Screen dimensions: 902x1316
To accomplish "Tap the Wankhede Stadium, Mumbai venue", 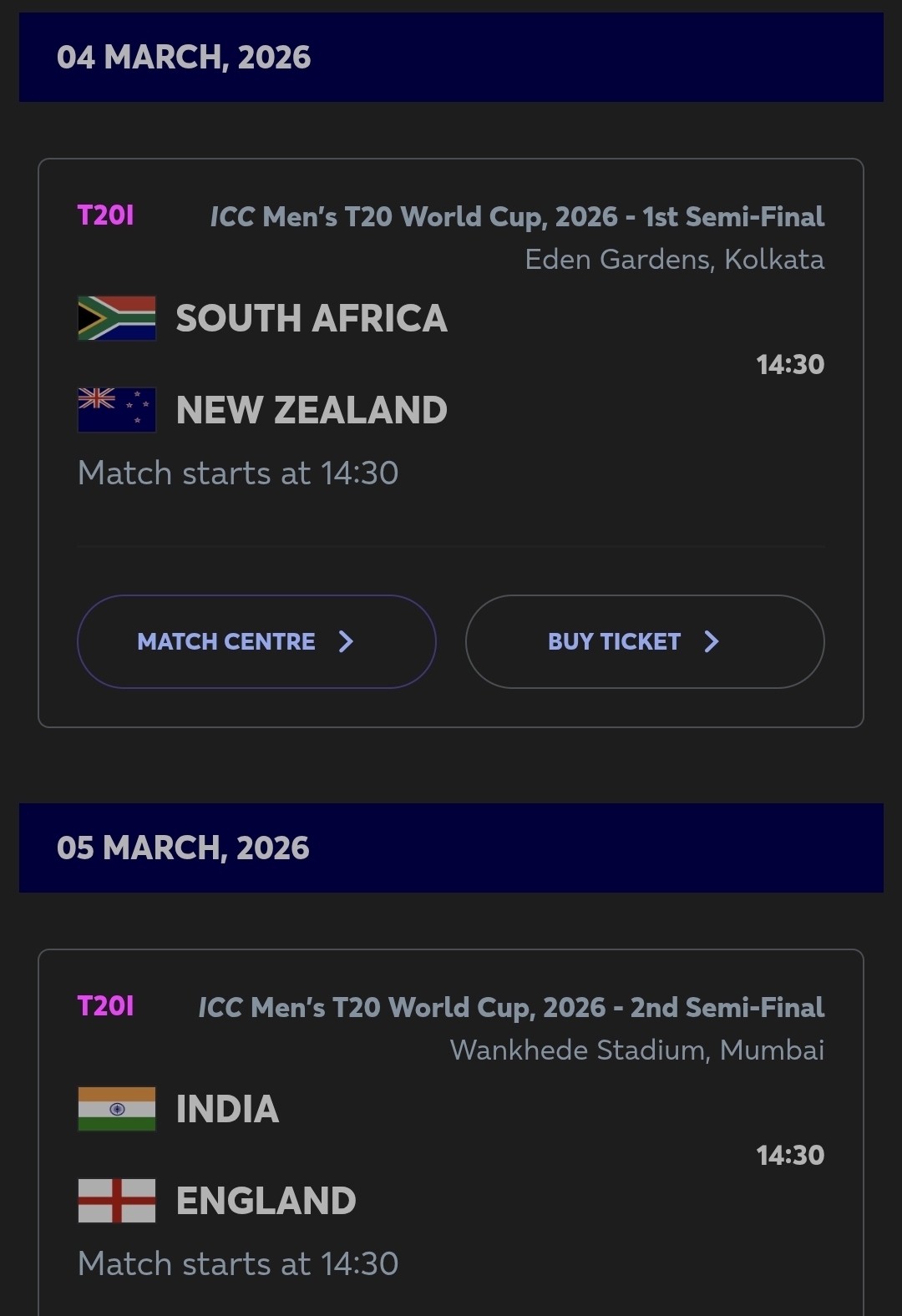I will (x=636, y=1050).
